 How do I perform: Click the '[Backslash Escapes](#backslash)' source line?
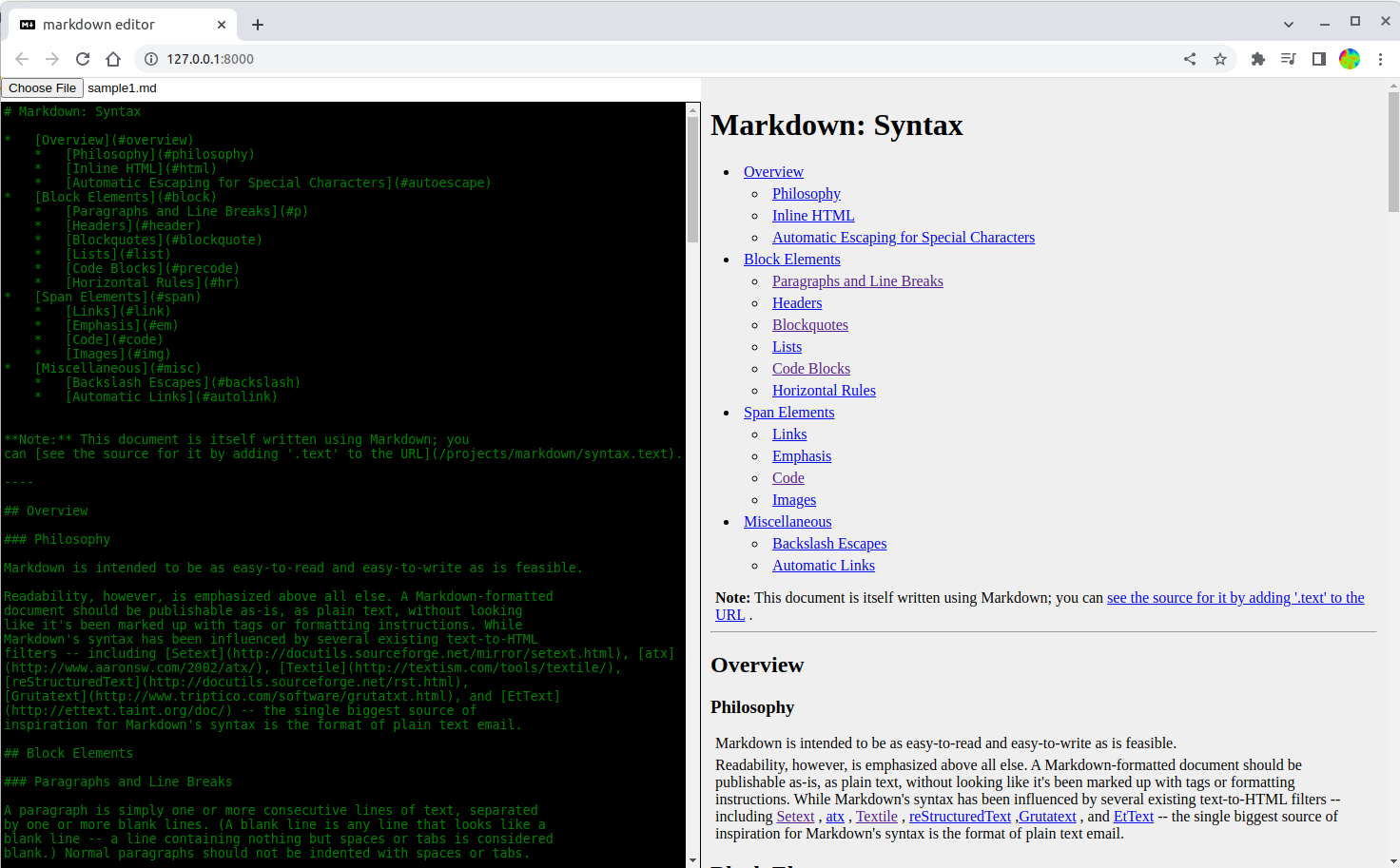coord(183,383)
